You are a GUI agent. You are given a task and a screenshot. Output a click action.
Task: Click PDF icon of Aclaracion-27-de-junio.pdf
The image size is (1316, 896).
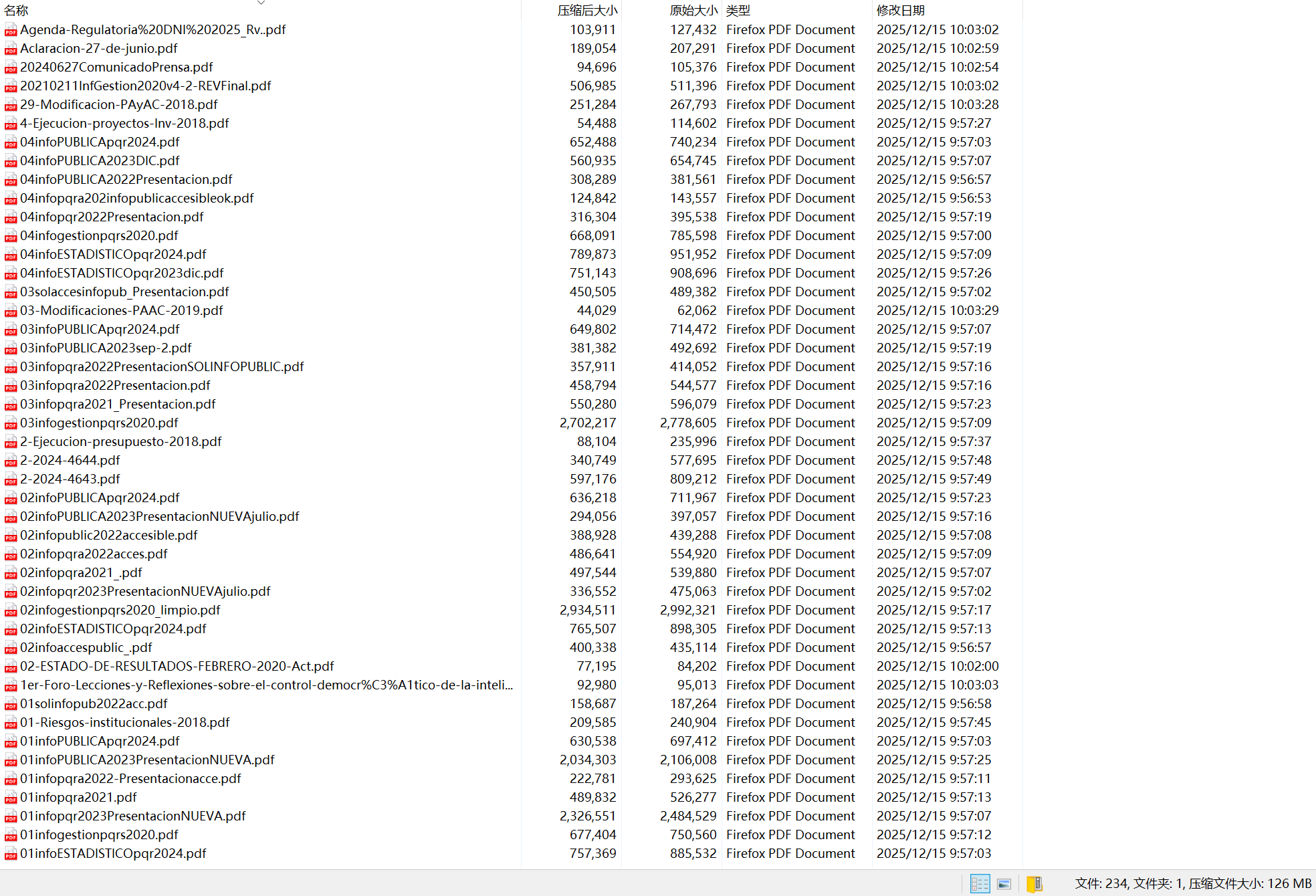click(11, 49)
